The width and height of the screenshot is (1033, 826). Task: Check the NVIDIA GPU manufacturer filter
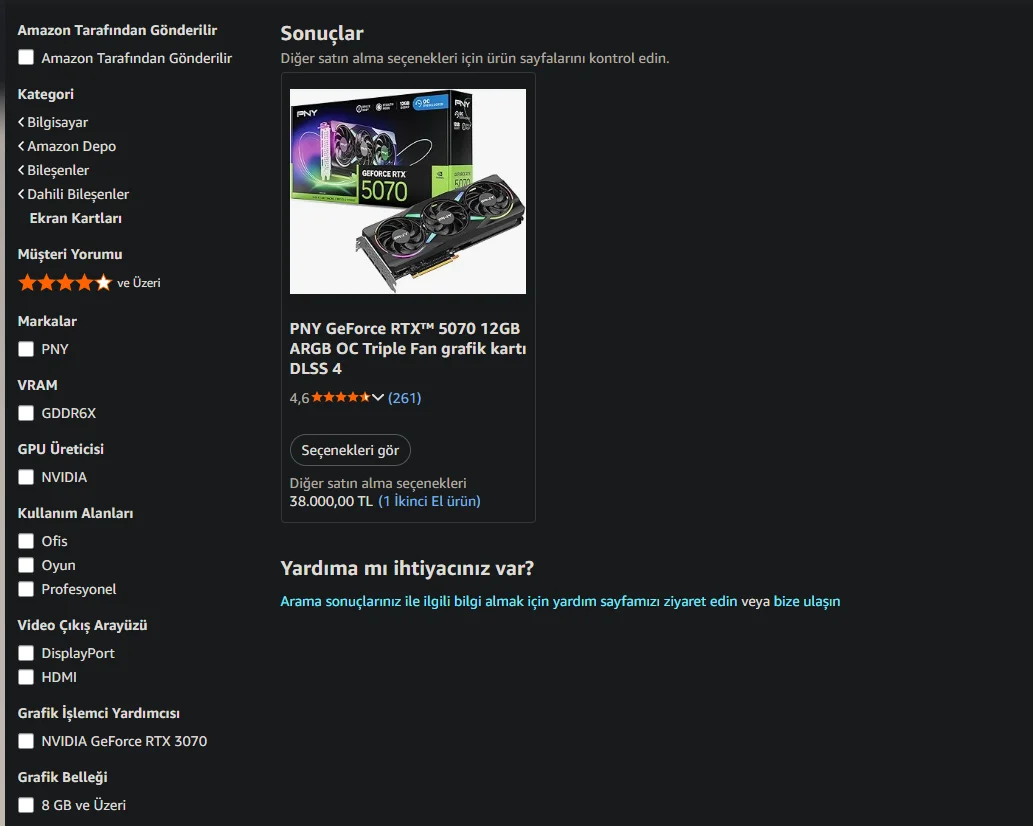[x=26, y=477]
